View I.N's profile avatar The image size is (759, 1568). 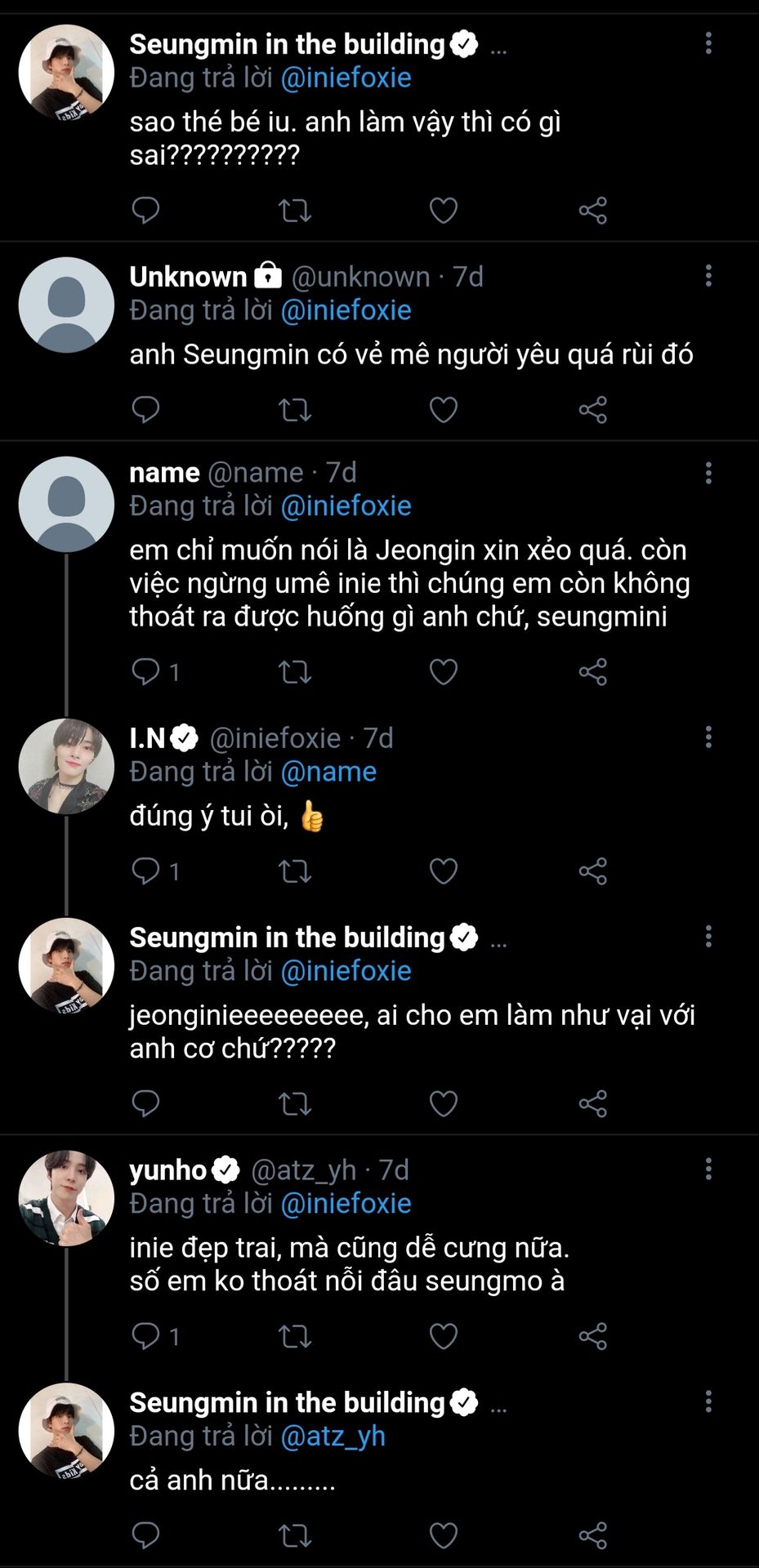(x=66, y=766)
